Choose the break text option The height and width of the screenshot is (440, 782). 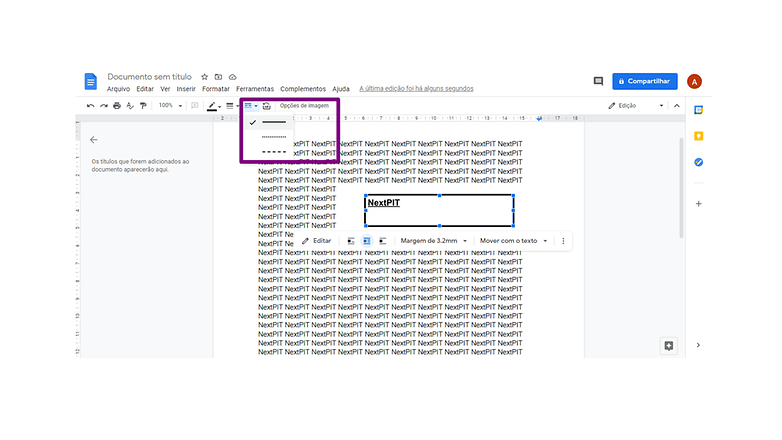(x=383, y=241)
